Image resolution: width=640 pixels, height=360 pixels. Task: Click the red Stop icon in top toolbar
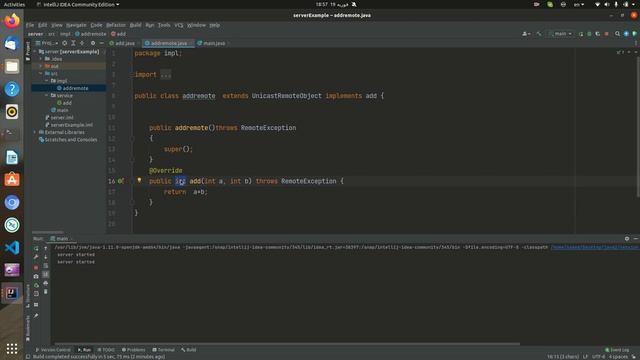[607, 34]
